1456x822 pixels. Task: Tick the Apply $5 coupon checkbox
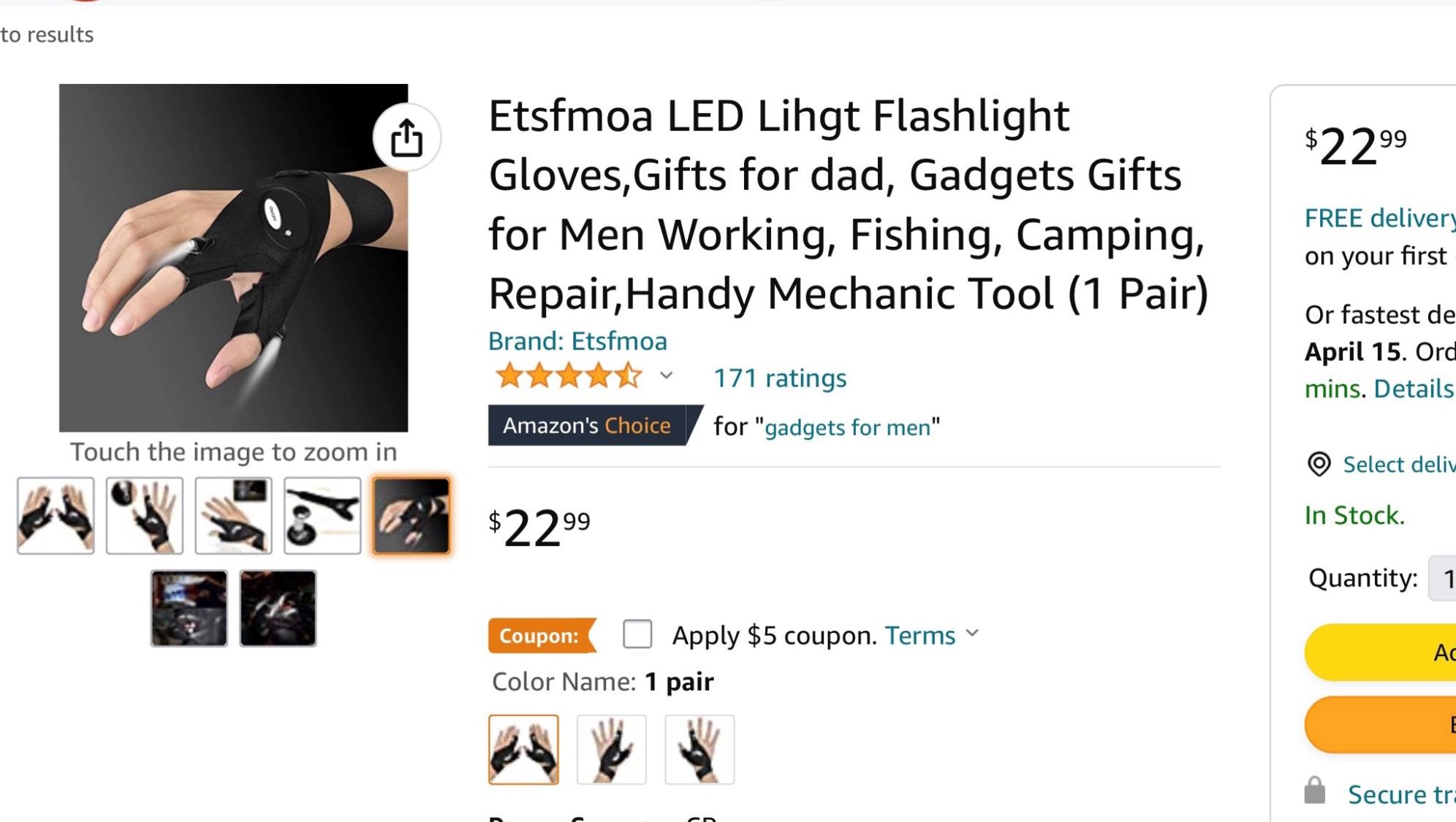(637, 634)
